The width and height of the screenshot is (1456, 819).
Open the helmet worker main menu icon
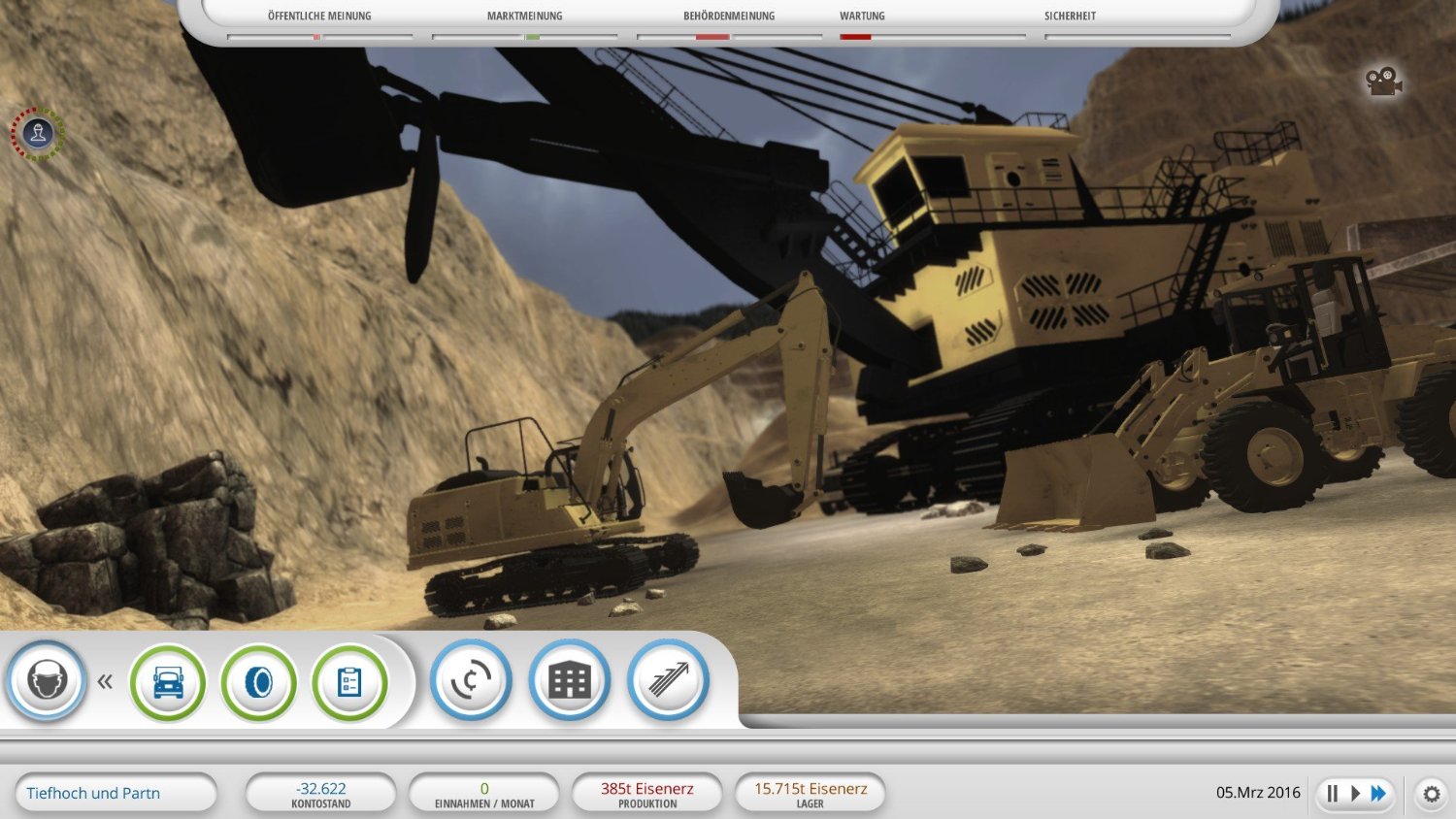pos(48,681)
